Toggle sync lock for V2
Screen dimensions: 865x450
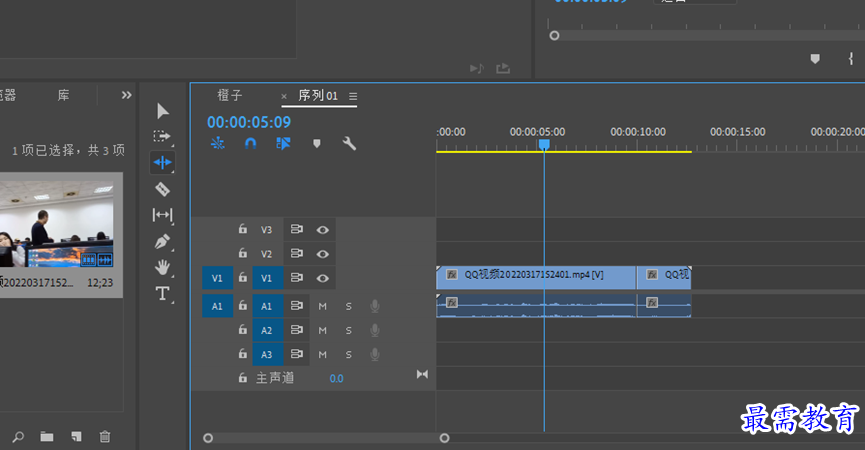tap(297, 253)
